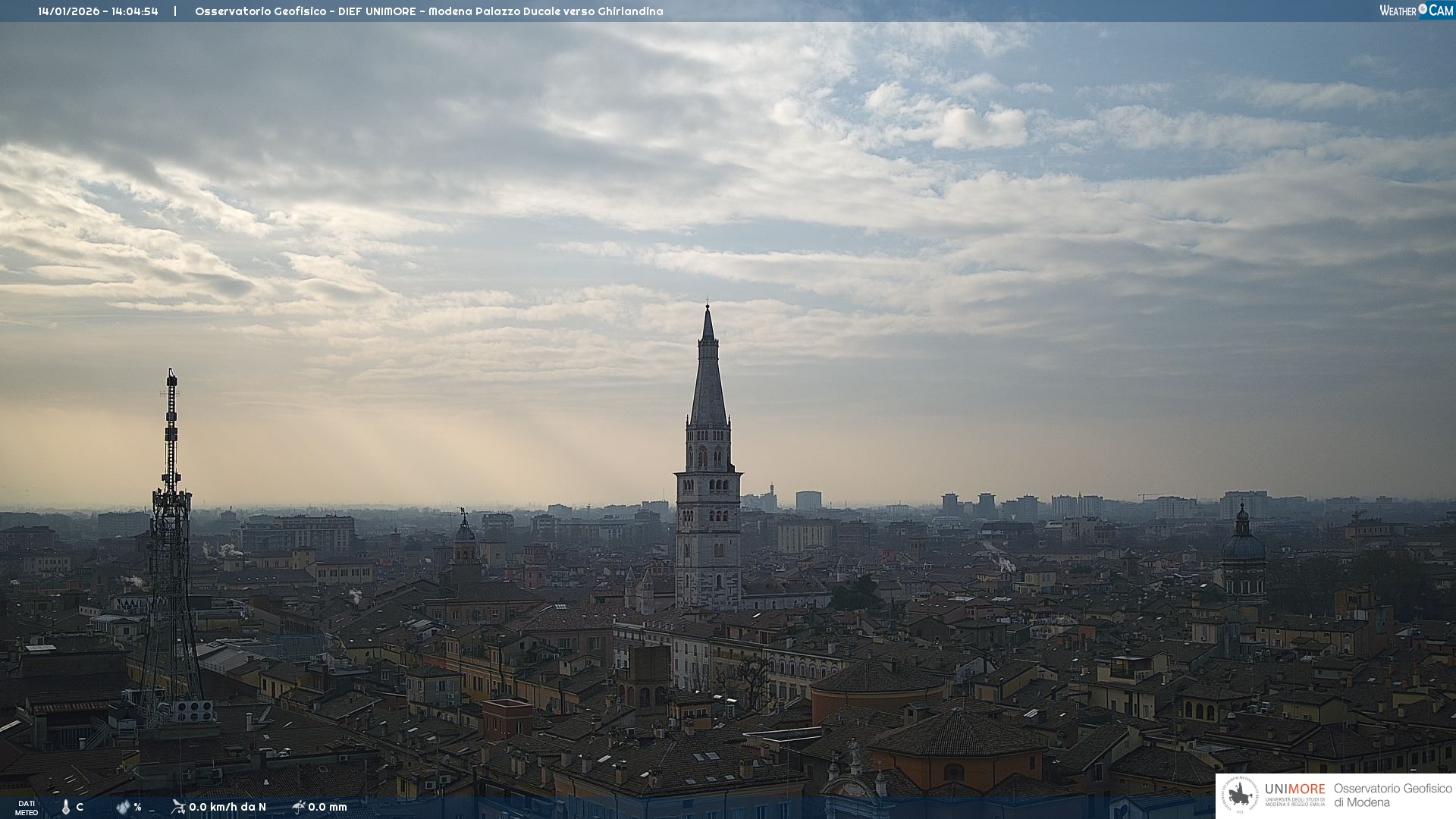Click the Modena Palazzo Ducale verso Ghirlandina caption
Viewport: 1456px width, 819px height.
point(545,11)
